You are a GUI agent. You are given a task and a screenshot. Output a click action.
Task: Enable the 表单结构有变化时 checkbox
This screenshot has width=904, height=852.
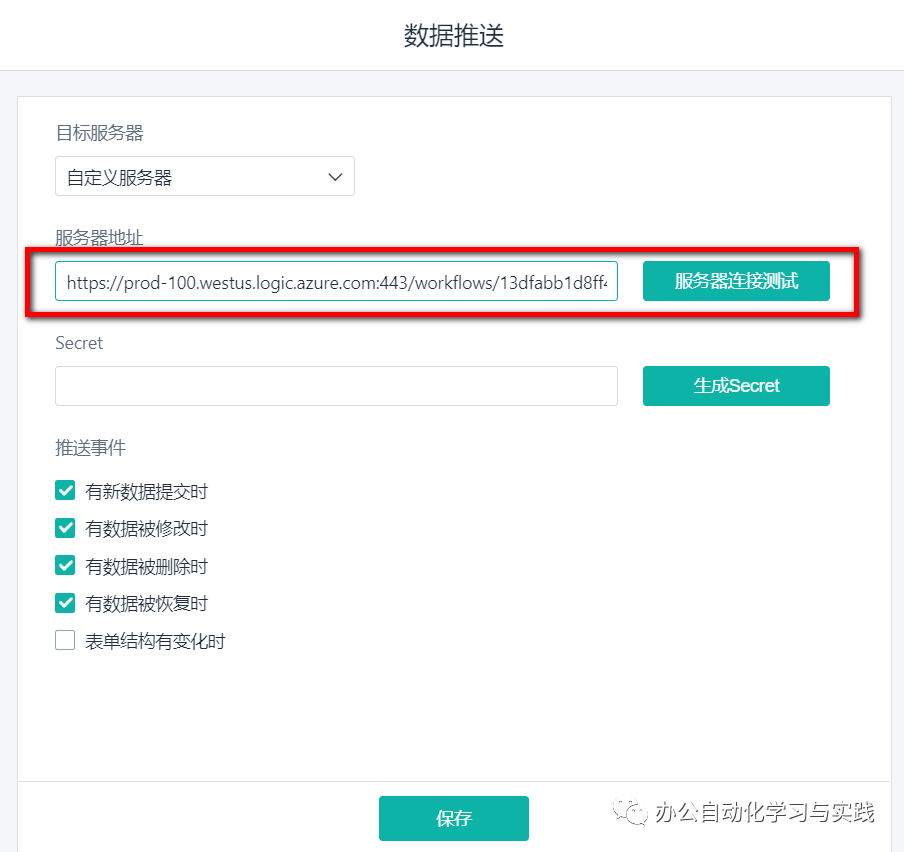tap(65, 640)
